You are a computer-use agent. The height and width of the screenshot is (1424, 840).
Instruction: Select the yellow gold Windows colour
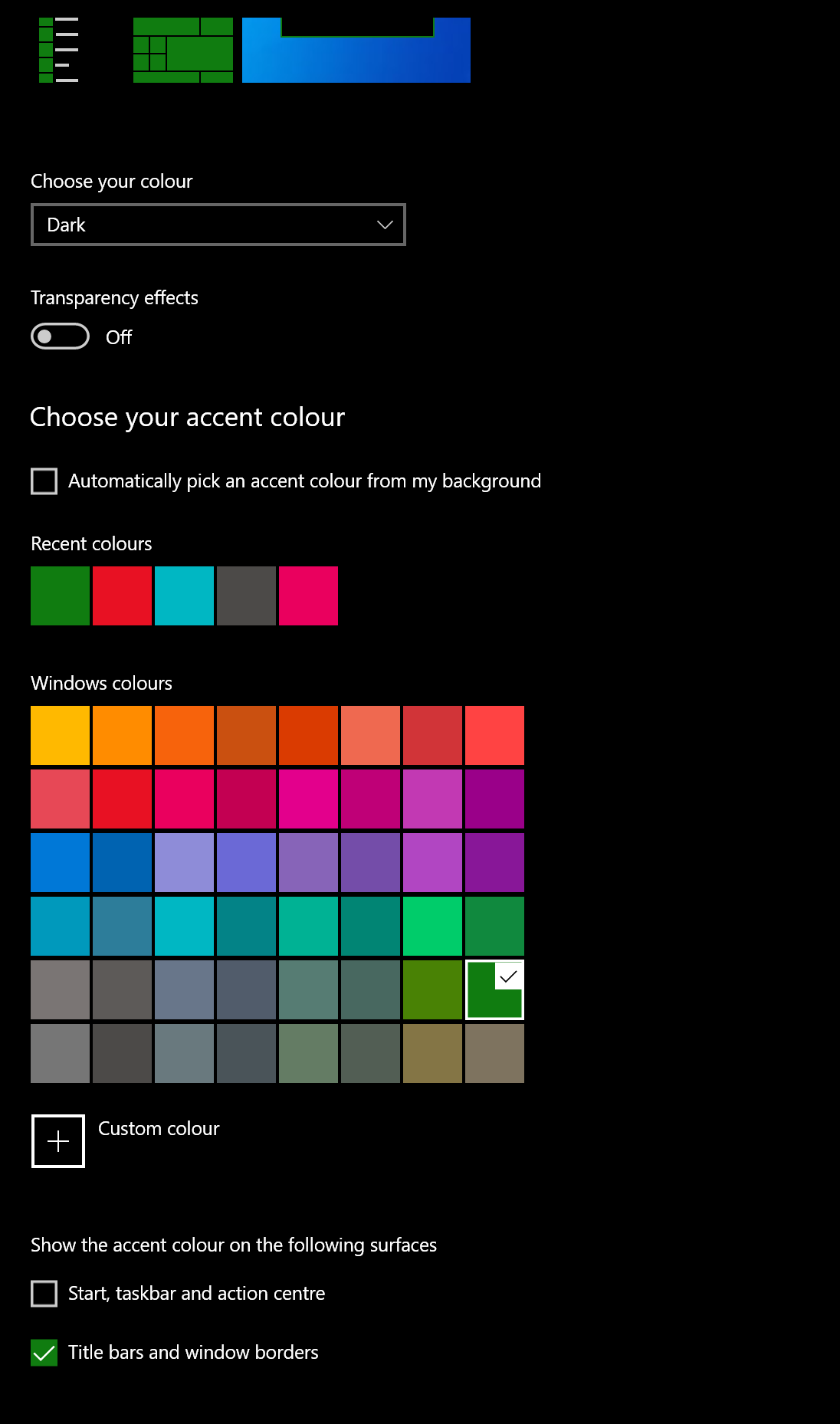[61, 736]
